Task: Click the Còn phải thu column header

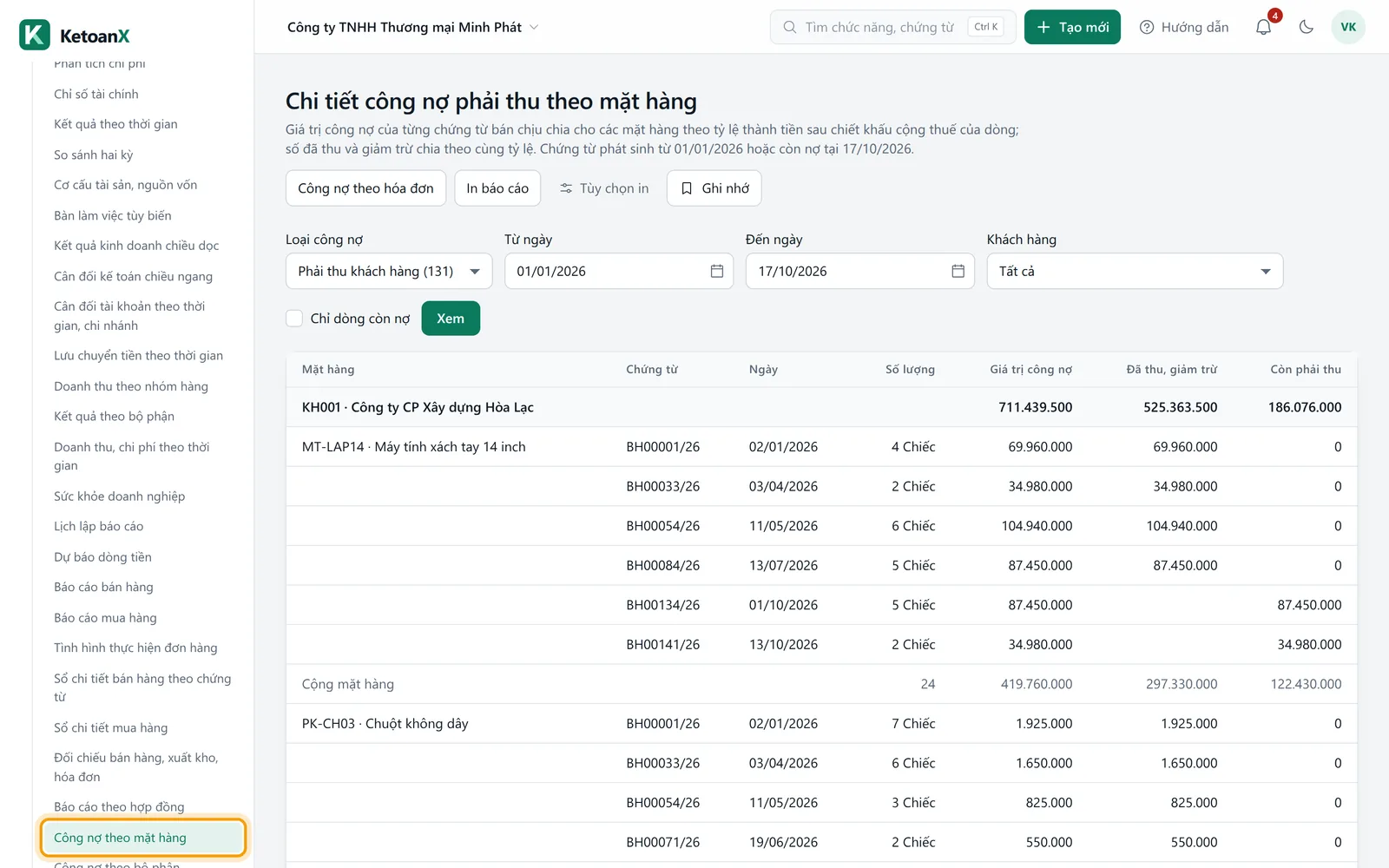Action: click(1306, 369)
